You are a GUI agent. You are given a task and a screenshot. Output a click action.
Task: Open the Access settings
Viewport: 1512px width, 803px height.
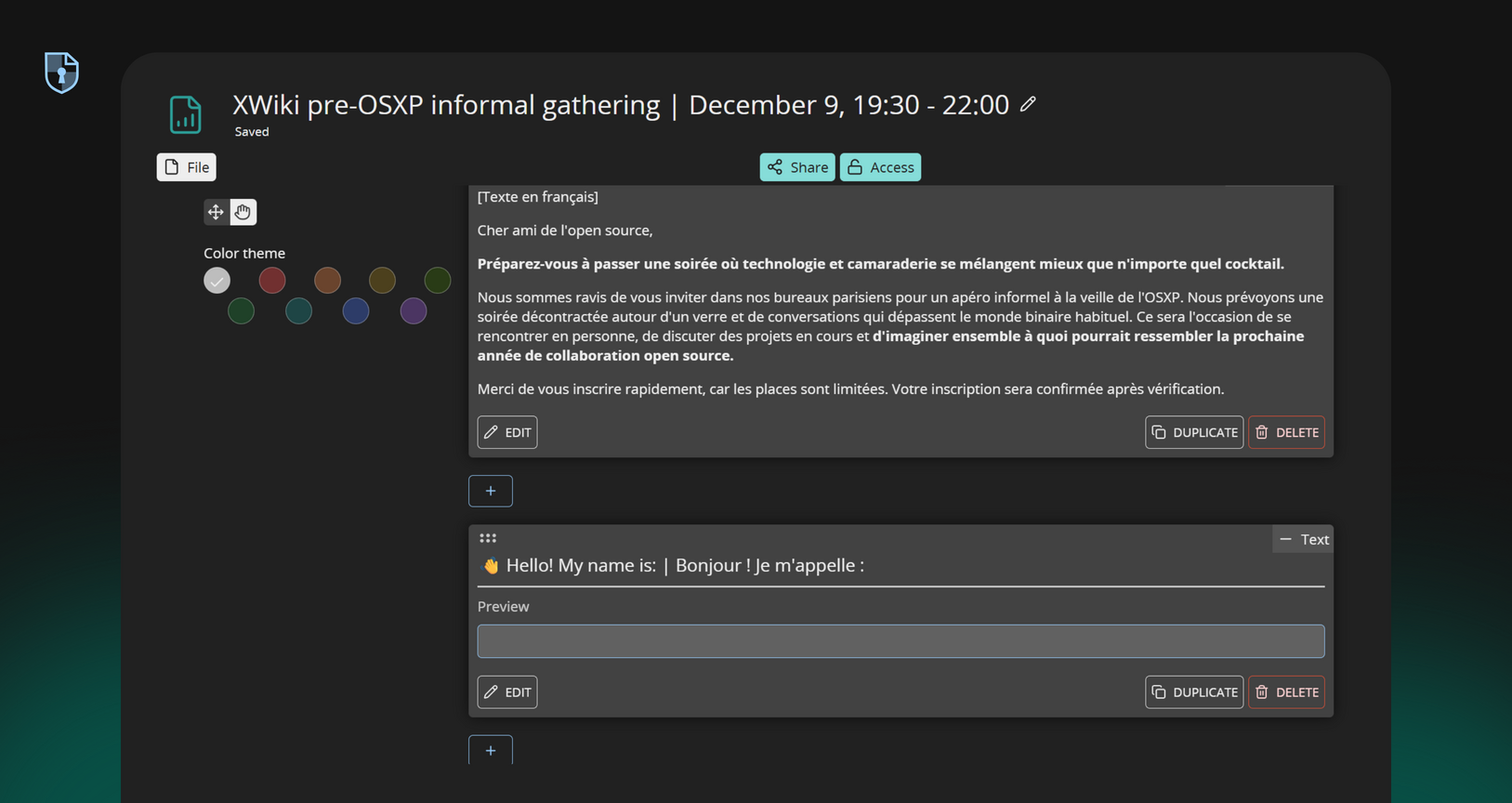[880, 167]
